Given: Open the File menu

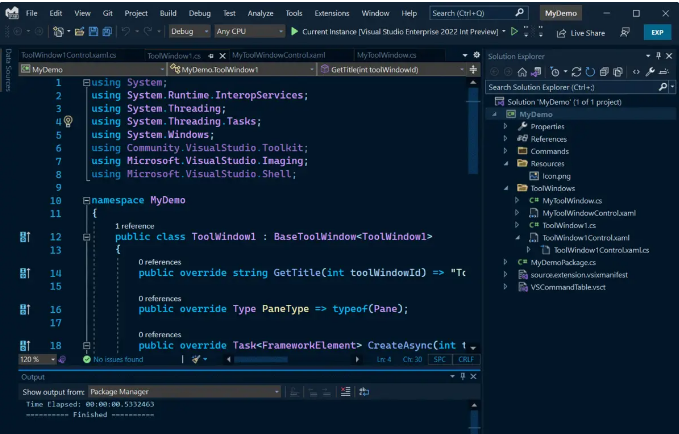Looking at the screenshot, I should click(32, 13).
